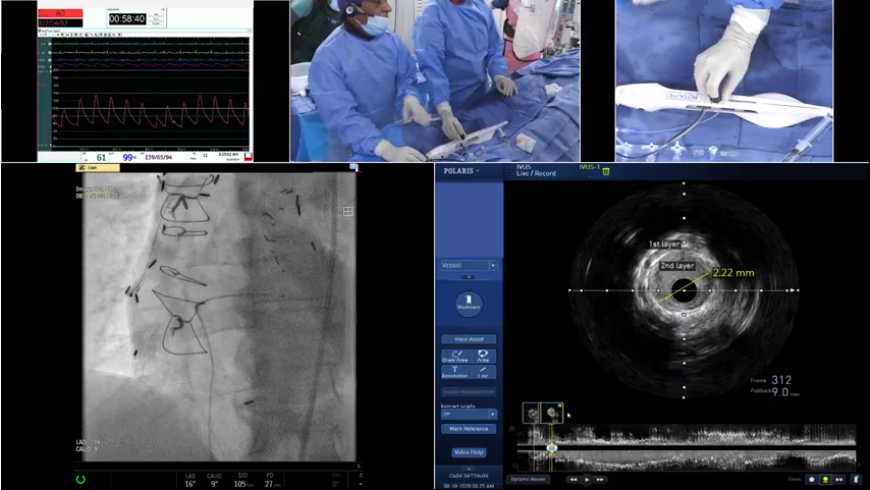The height and width of the screenshot is (490, 870).
Task: Click the red square icon on hemodynamic status bar
Action: point(248,158)
